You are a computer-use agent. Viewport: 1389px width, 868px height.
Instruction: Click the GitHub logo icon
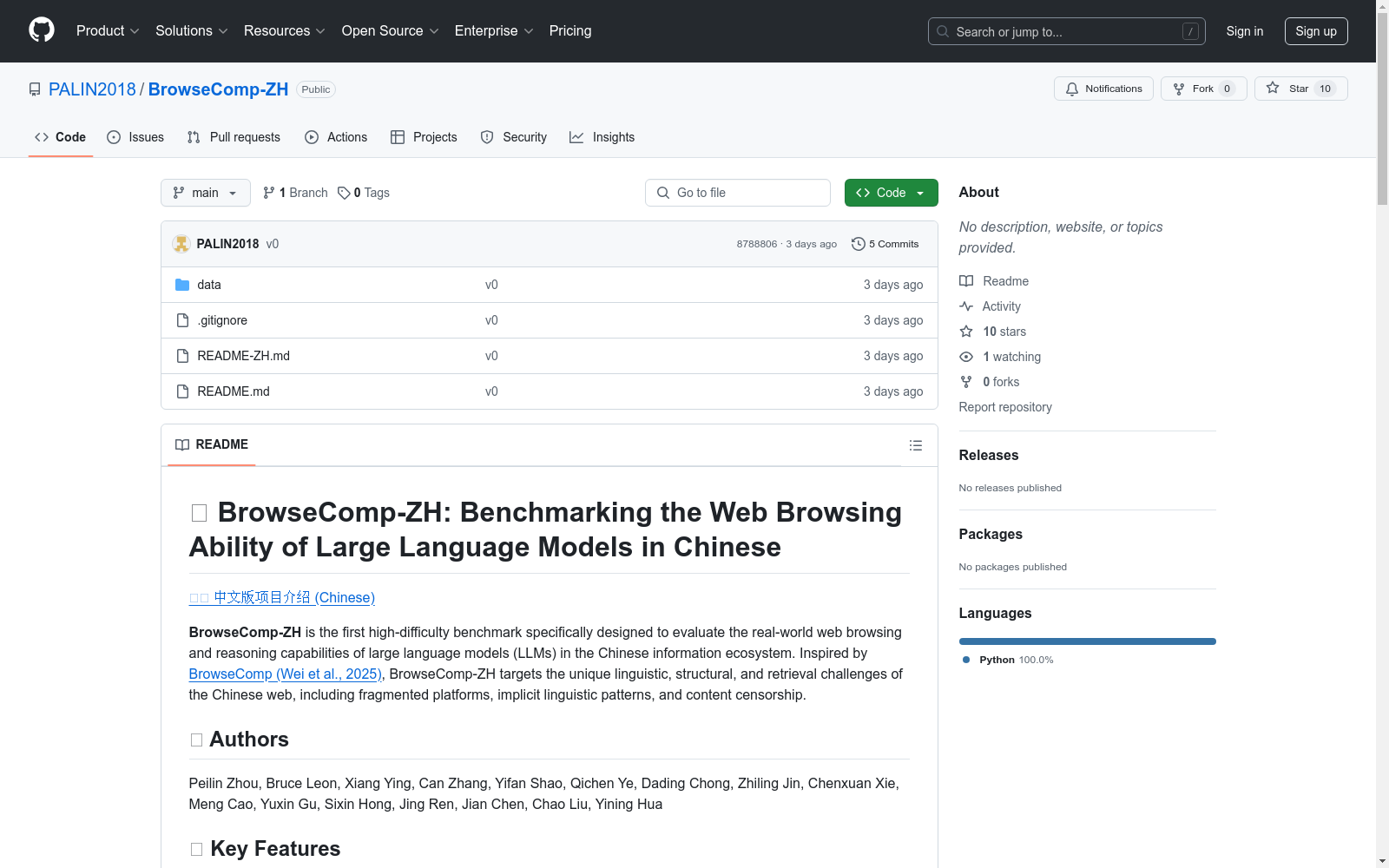click(42, 30)
